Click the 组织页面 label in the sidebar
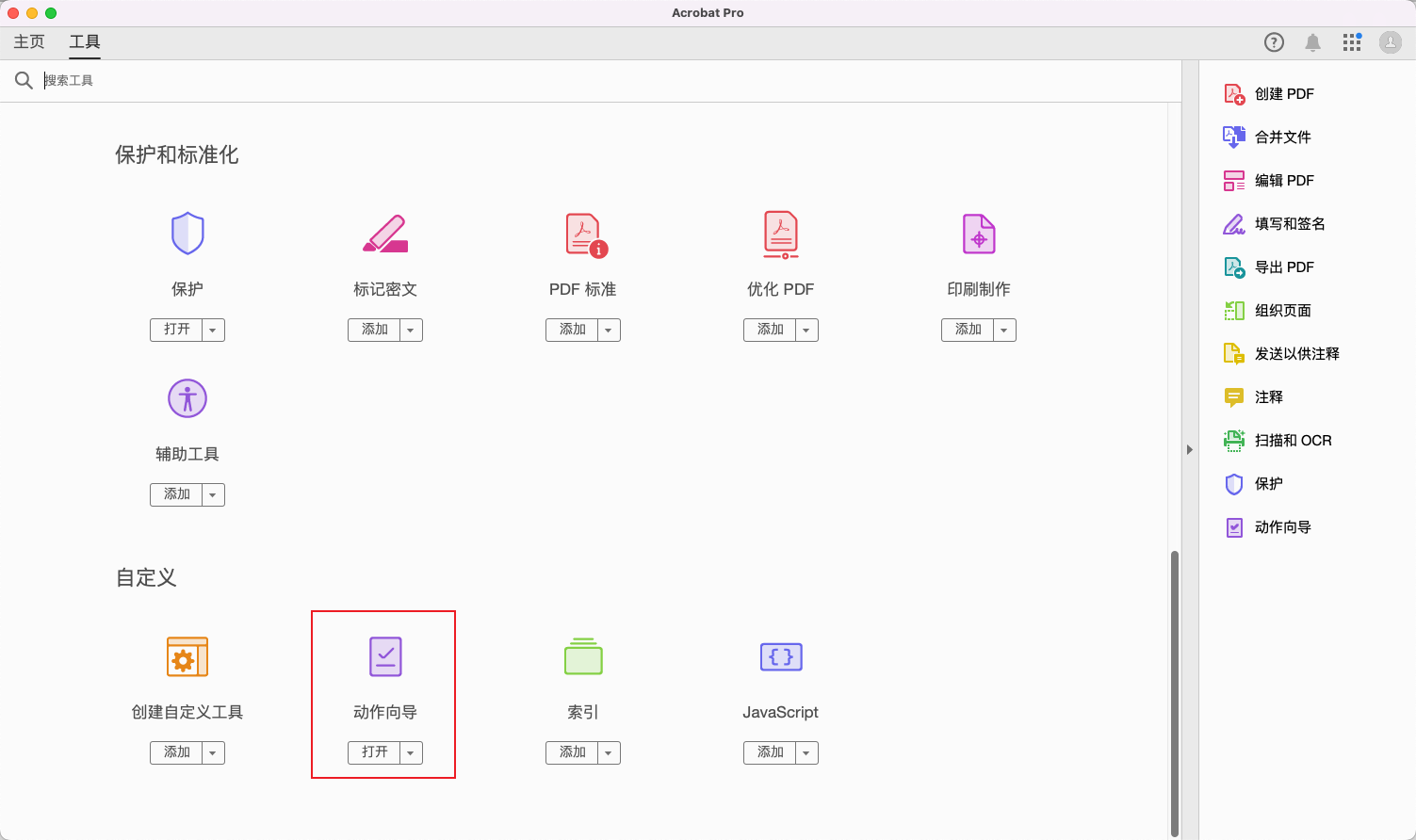Viewport: 1416px width, 840px height. click(1283, 311)
